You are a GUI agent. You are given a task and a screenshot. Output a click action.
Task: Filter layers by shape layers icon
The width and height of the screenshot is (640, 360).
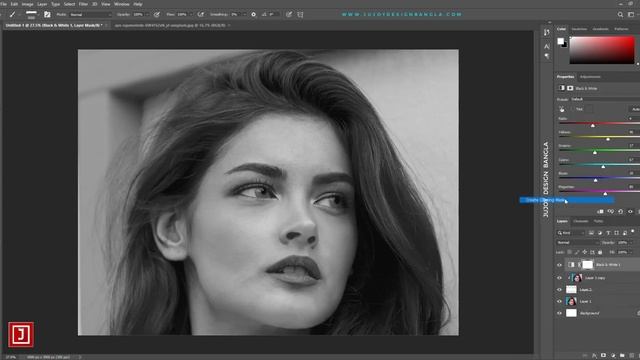click(x=616, y=233)
